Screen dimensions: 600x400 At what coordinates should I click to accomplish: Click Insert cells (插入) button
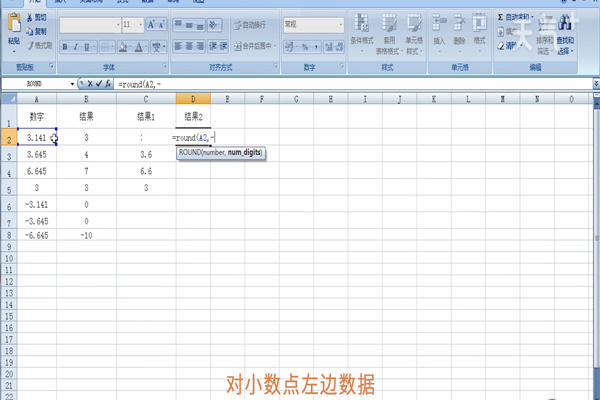[439, 33]
